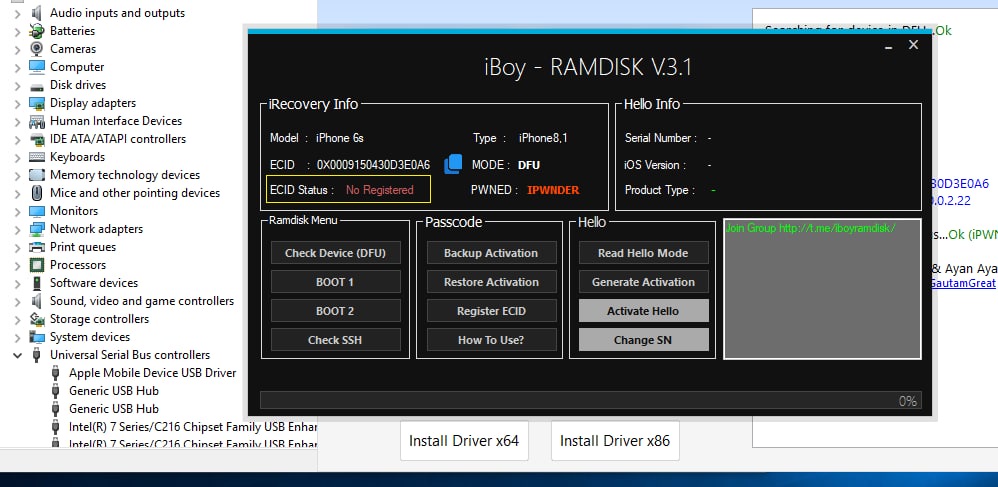
Task: Click Check Device (DFU) button
Action: coord(335,253)
